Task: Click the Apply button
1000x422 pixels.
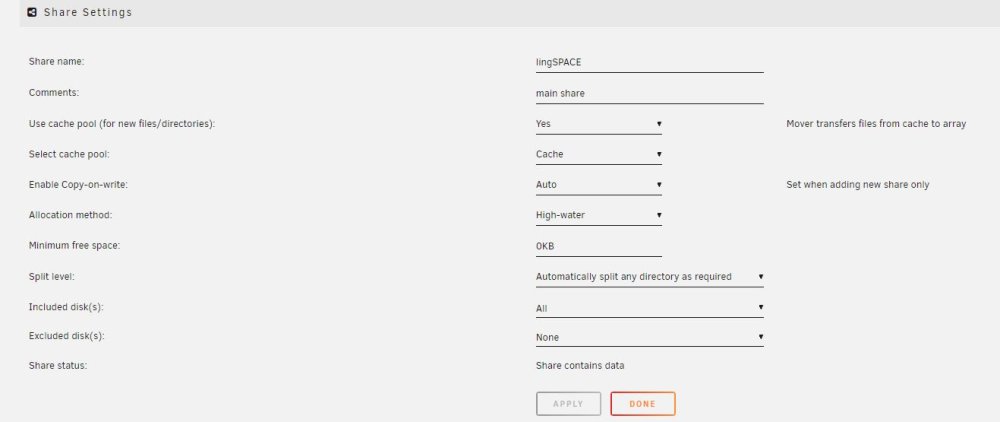Action: coord(568,404)
